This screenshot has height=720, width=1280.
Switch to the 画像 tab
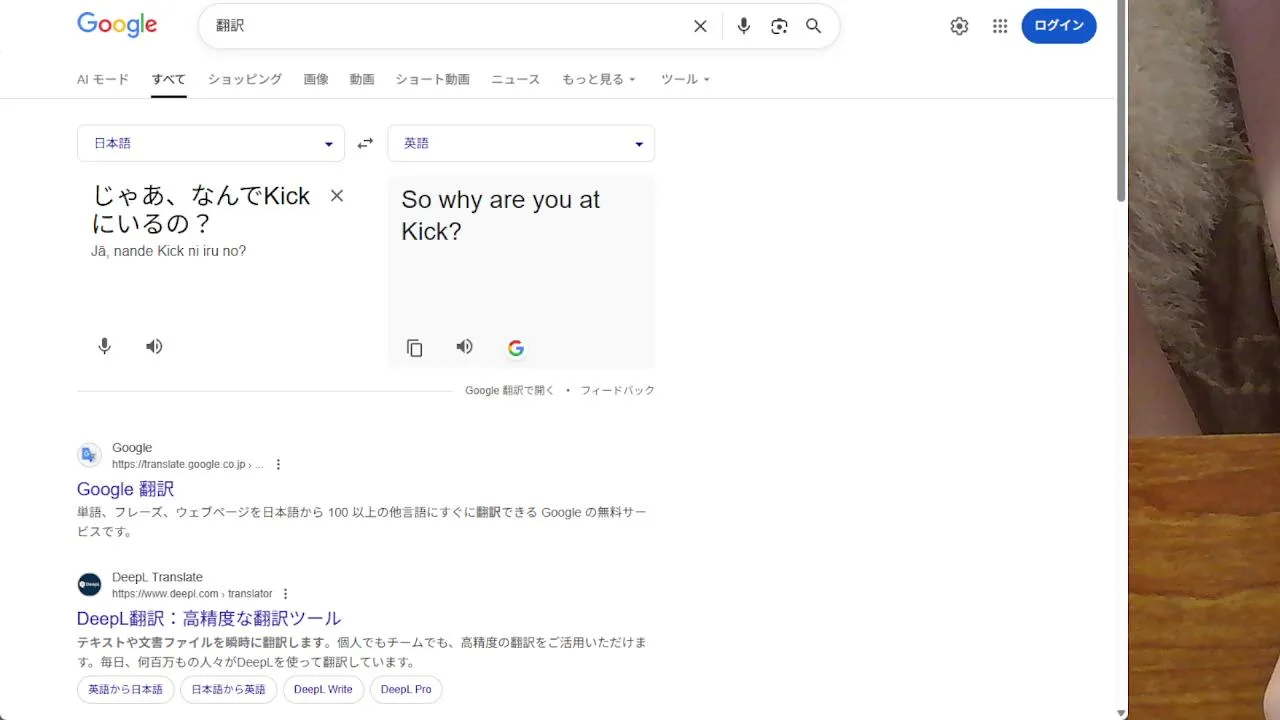(x=316, y=79)
